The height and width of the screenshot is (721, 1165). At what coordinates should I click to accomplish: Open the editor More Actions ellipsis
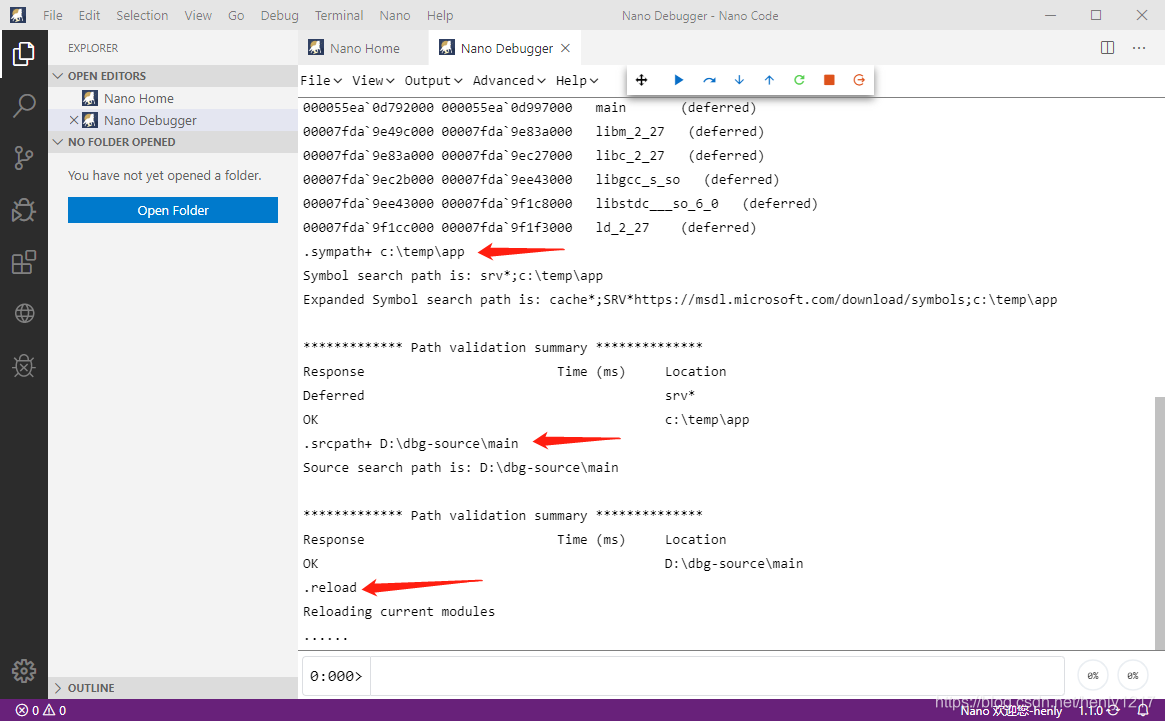click(1139, 48)
